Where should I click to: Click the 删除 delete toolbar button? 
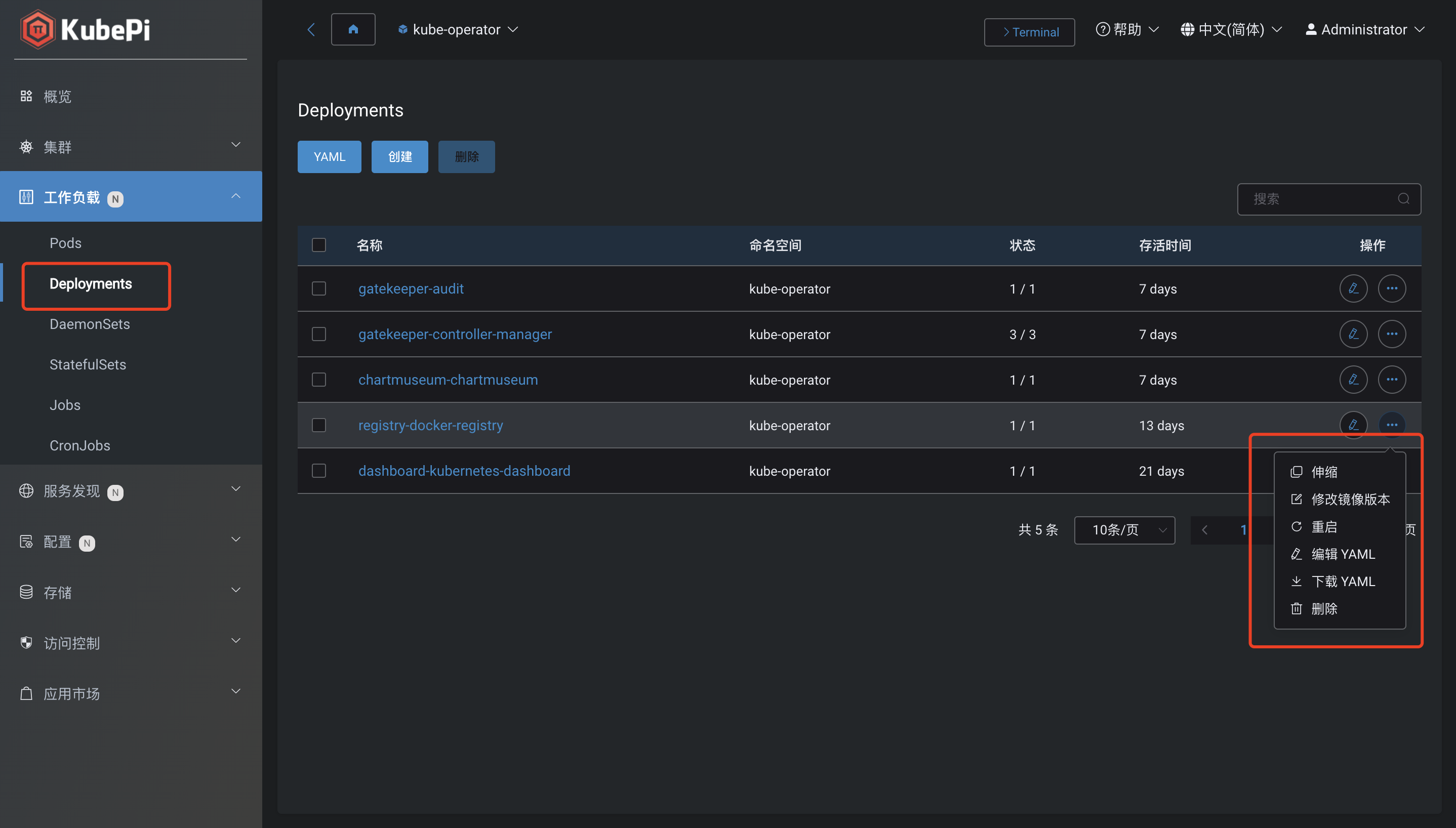tap(466, 156)
